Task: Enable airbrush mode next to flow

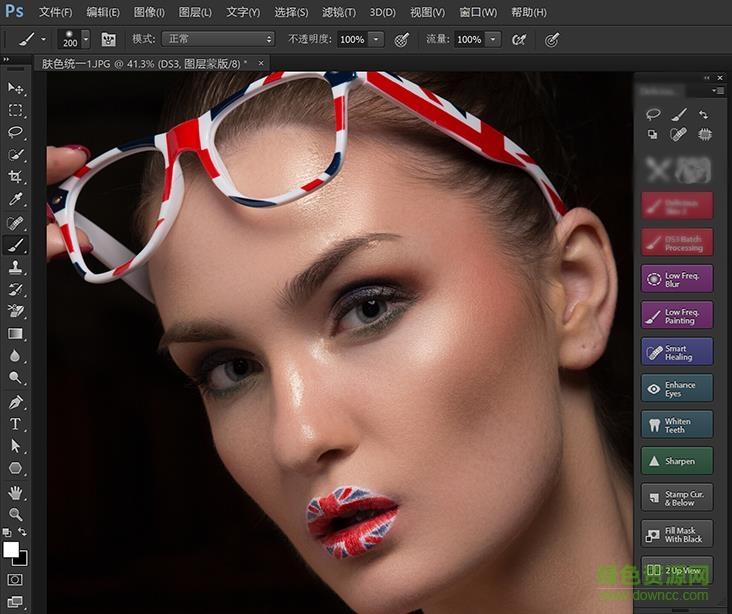Action: coord(519,39)
